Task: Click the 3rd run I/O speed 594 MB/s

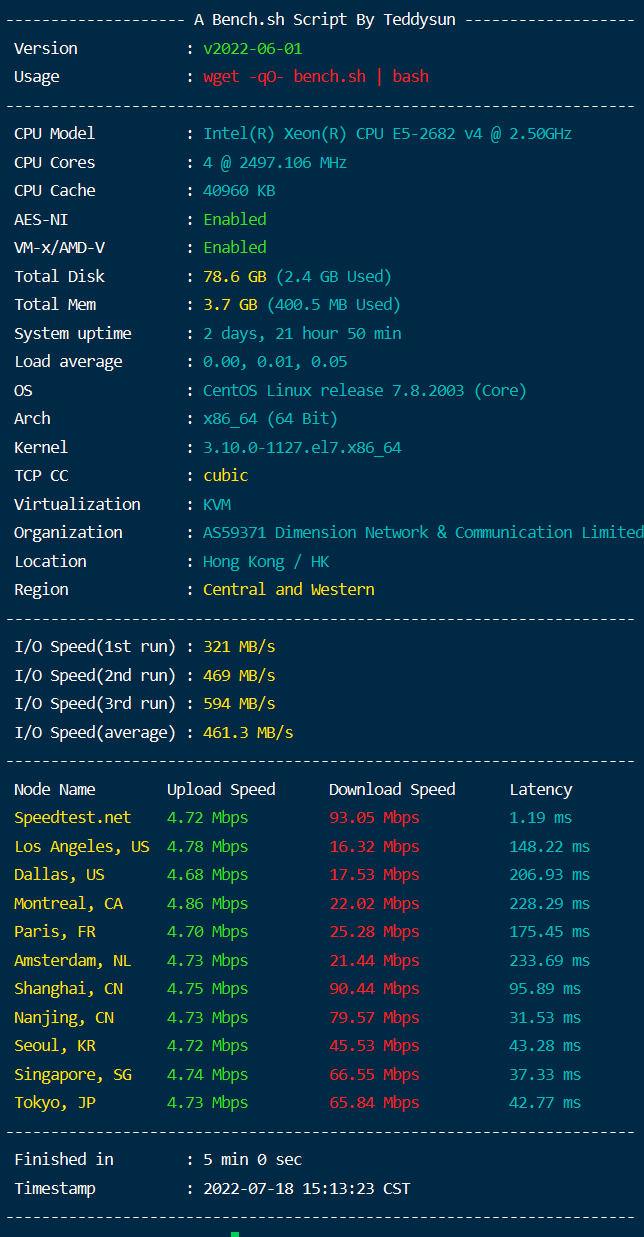Action: (x=239, y=703)
